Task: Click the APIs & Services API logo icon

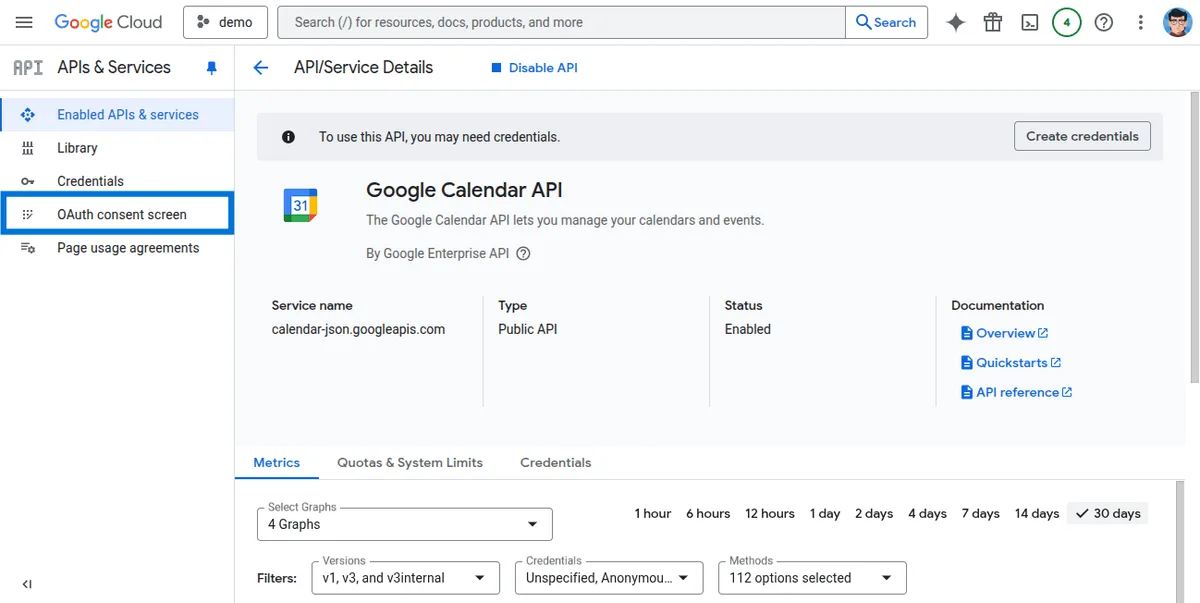Action: tap(27, 67)
